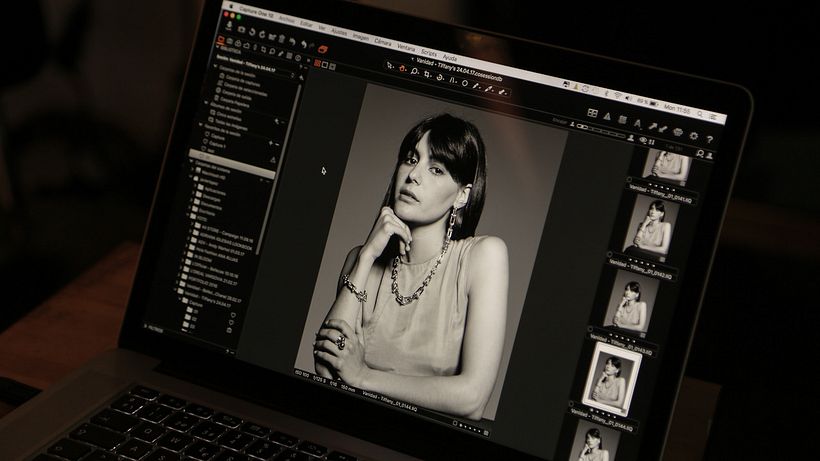Click the magnifier search icon above thumbnails

point(700,153)
